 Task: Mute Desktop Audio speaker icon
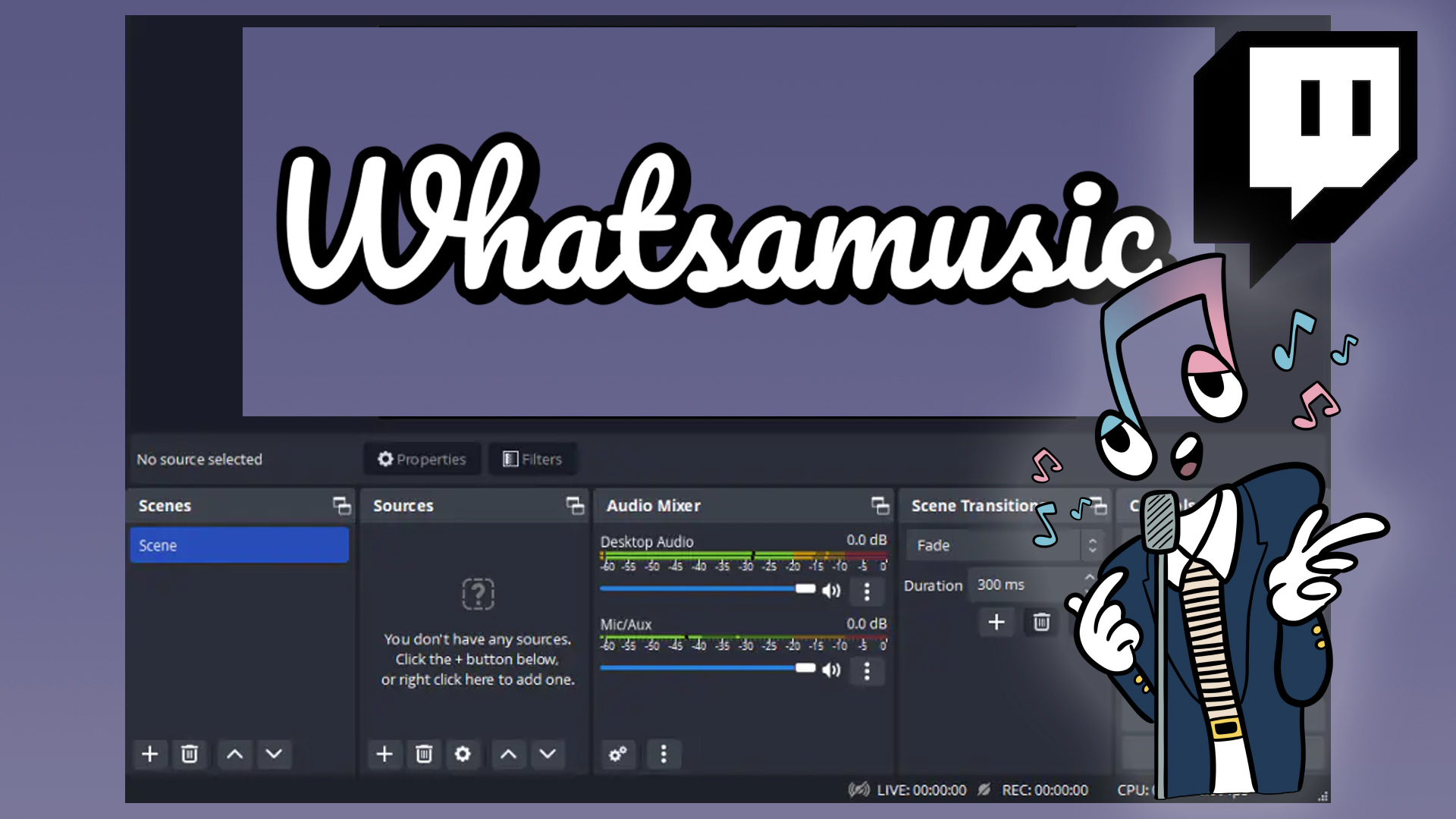(x=831, y=590)
